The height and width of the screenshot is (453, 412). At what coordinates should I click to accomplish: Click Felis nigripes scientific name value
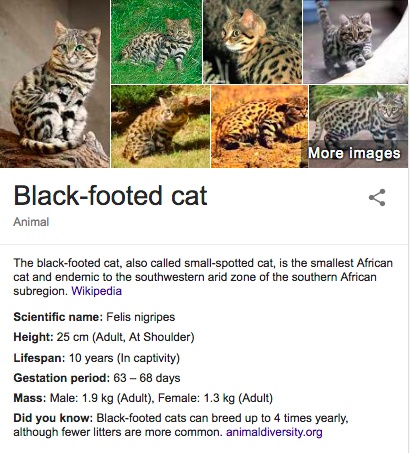tap(140, 317)
